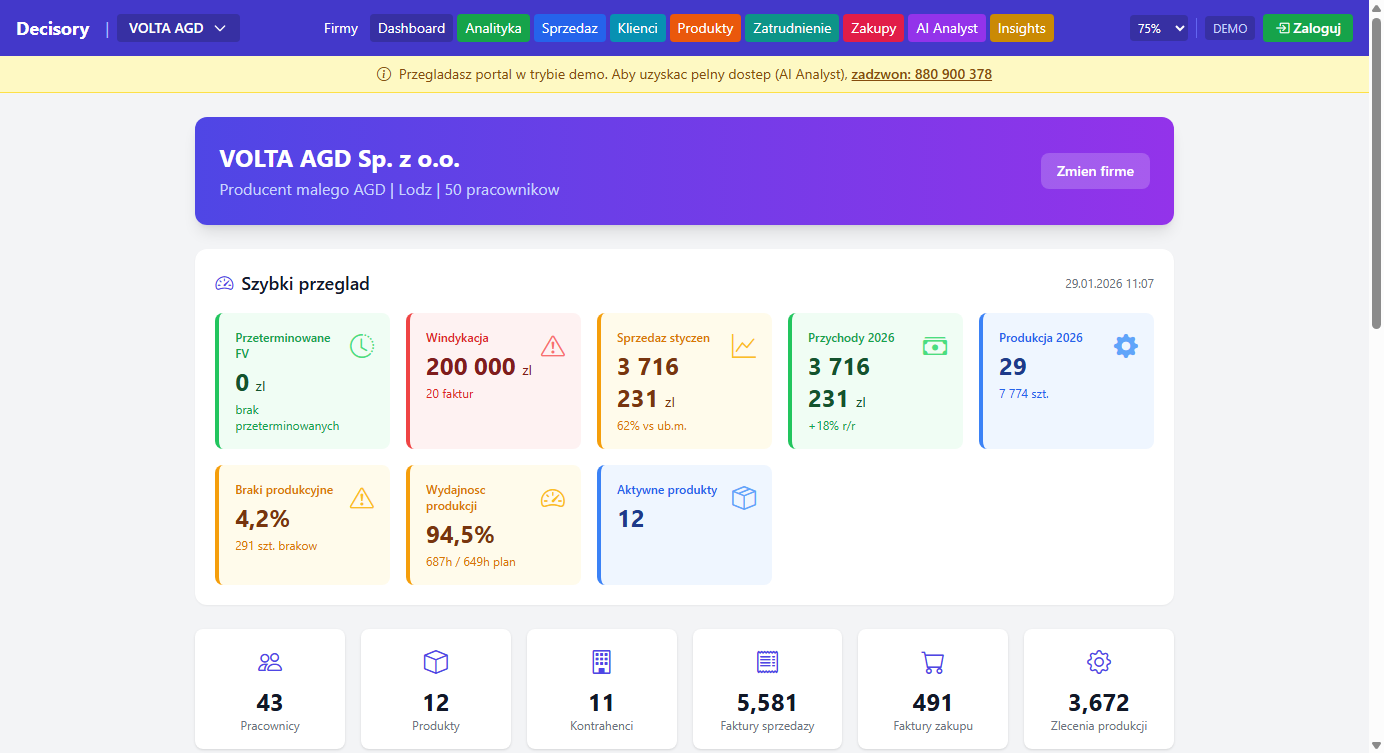The height and width of the screenshot is (753, 1384).
Task: Click the clock icon on Przeterminowane FV card
Action: click(x=362, y=346)
